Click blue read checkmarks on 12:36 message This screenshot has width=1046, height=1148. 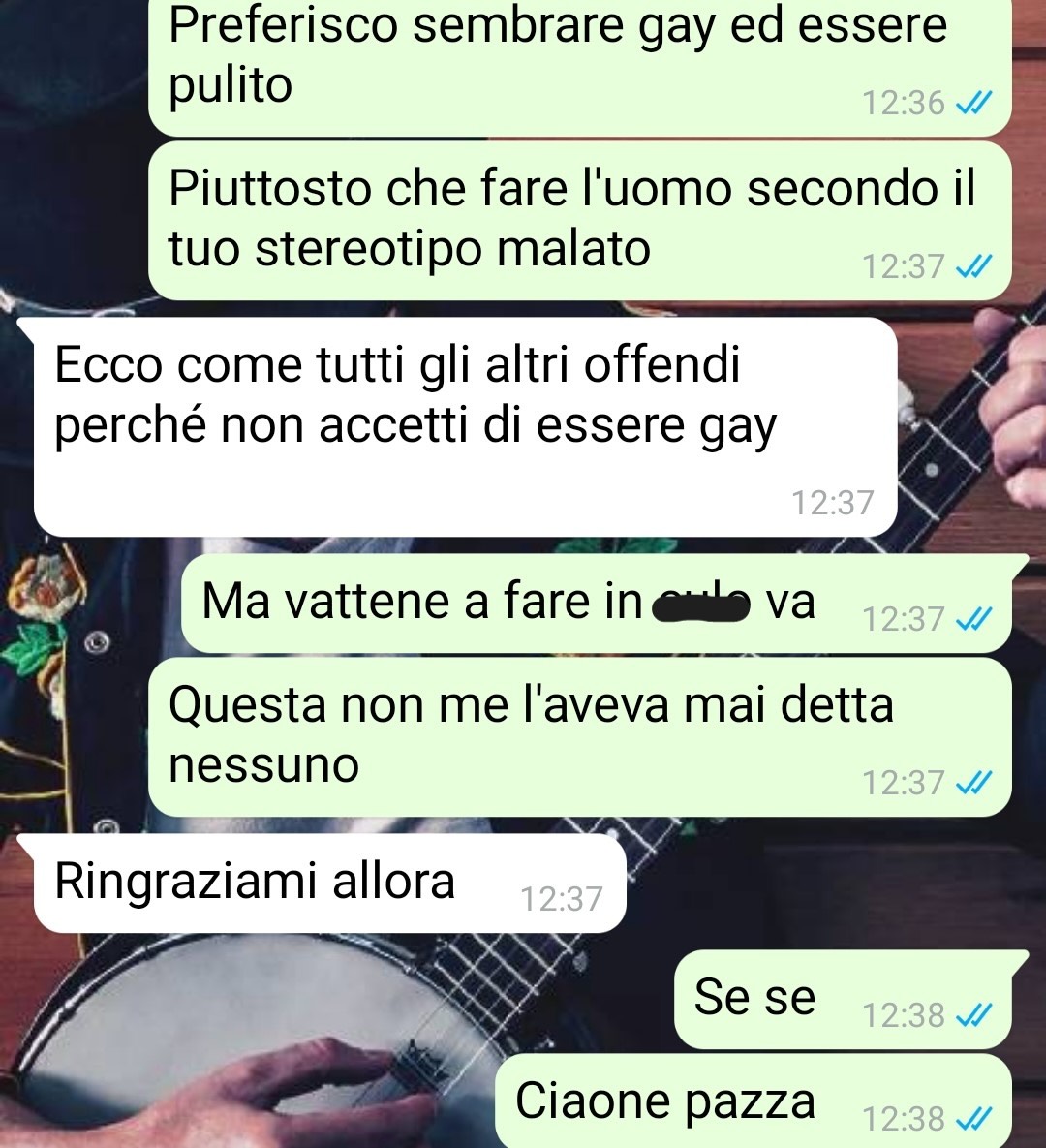click(x=974, y=104)
